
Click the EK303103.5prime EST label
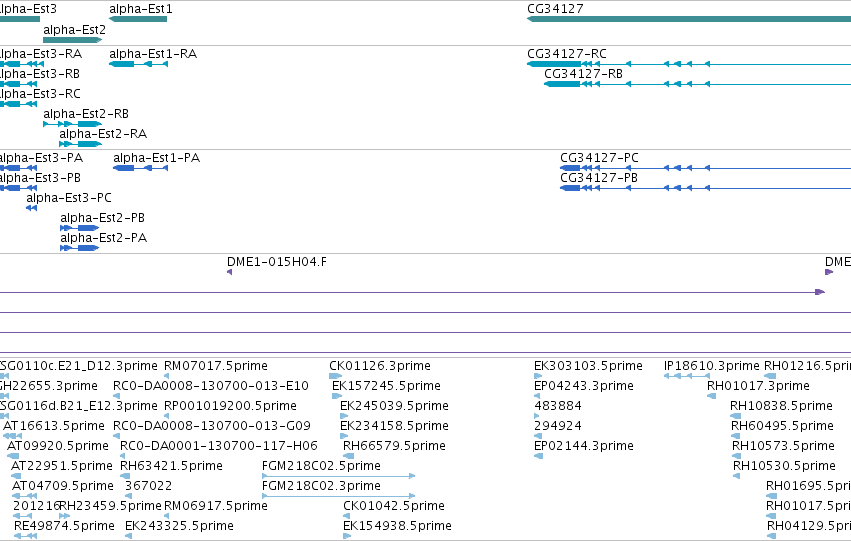pos(588,366)
